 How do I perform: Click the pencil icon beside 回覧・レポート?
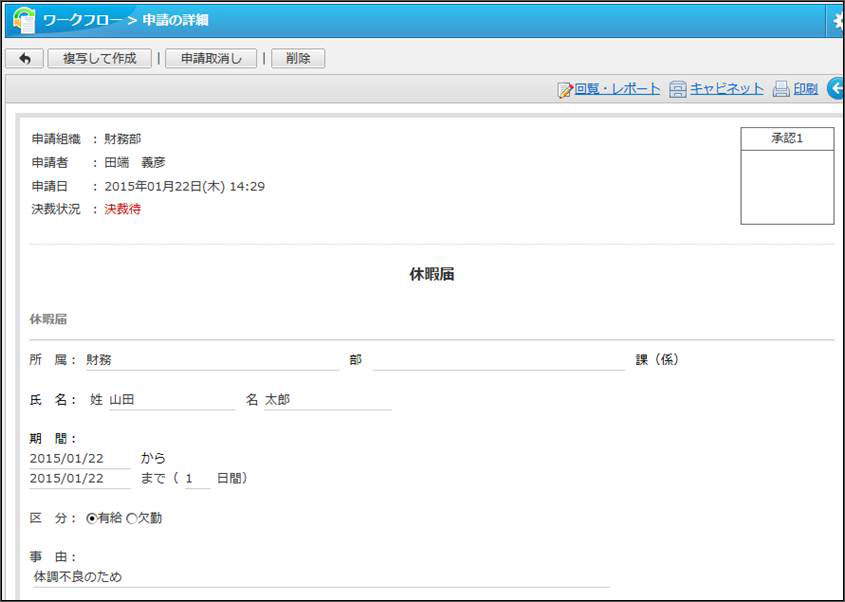565,90
